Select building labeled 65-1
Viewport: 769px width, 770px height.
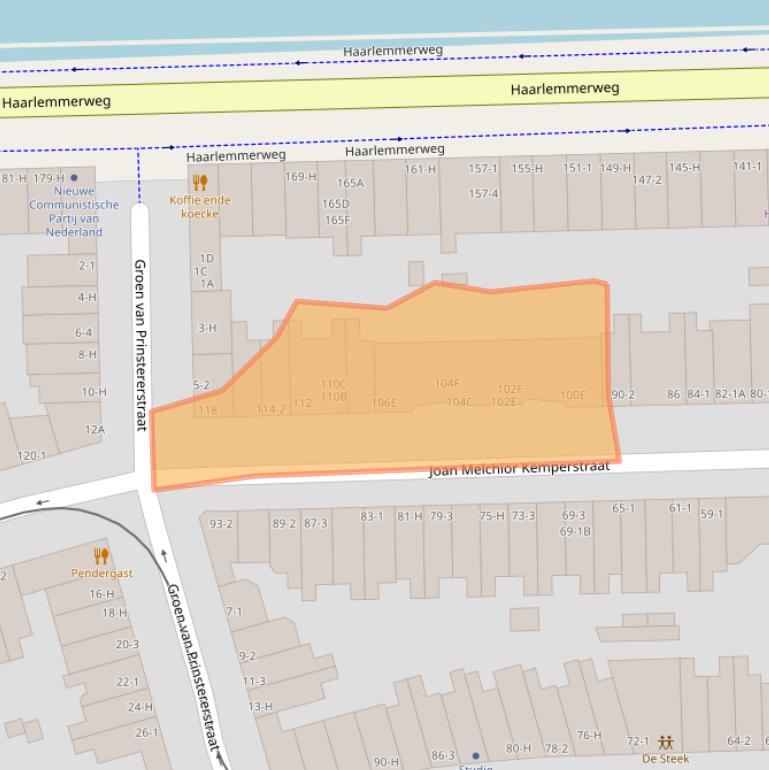(623, 508)
